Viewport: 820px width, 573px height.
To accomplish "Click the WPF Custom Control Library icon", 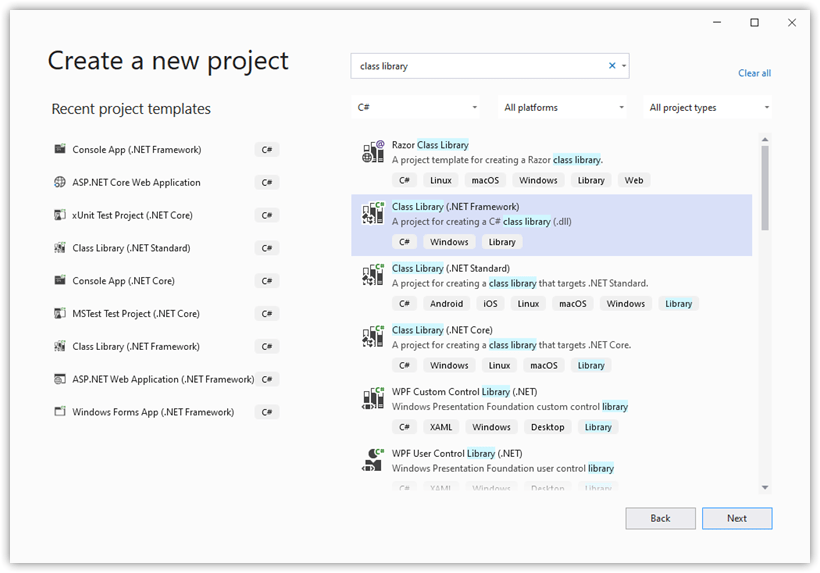I will pyautogui.click(x=373, y=398).
